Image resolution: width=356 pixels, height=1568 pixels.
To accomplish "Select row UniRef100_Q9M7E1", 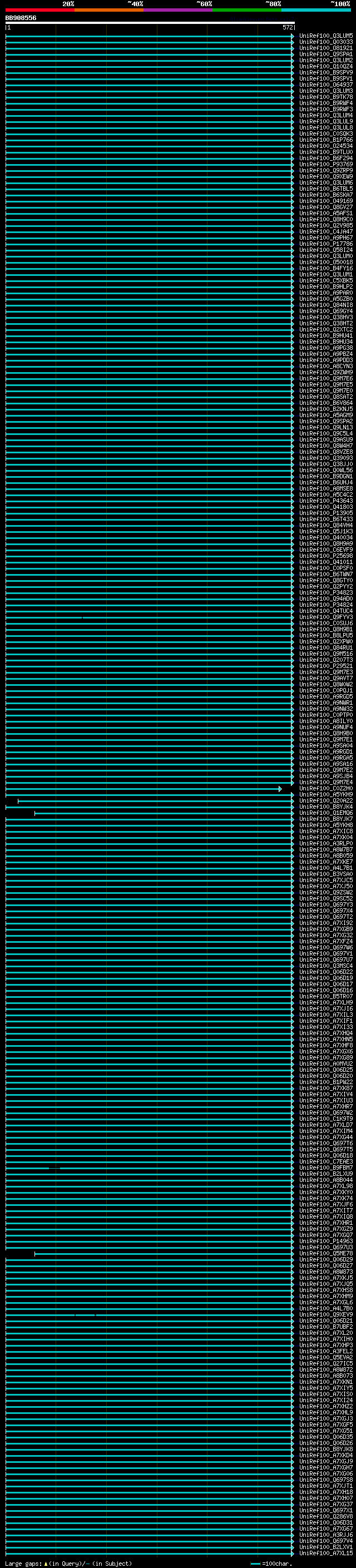I will (x=326, y=740).
